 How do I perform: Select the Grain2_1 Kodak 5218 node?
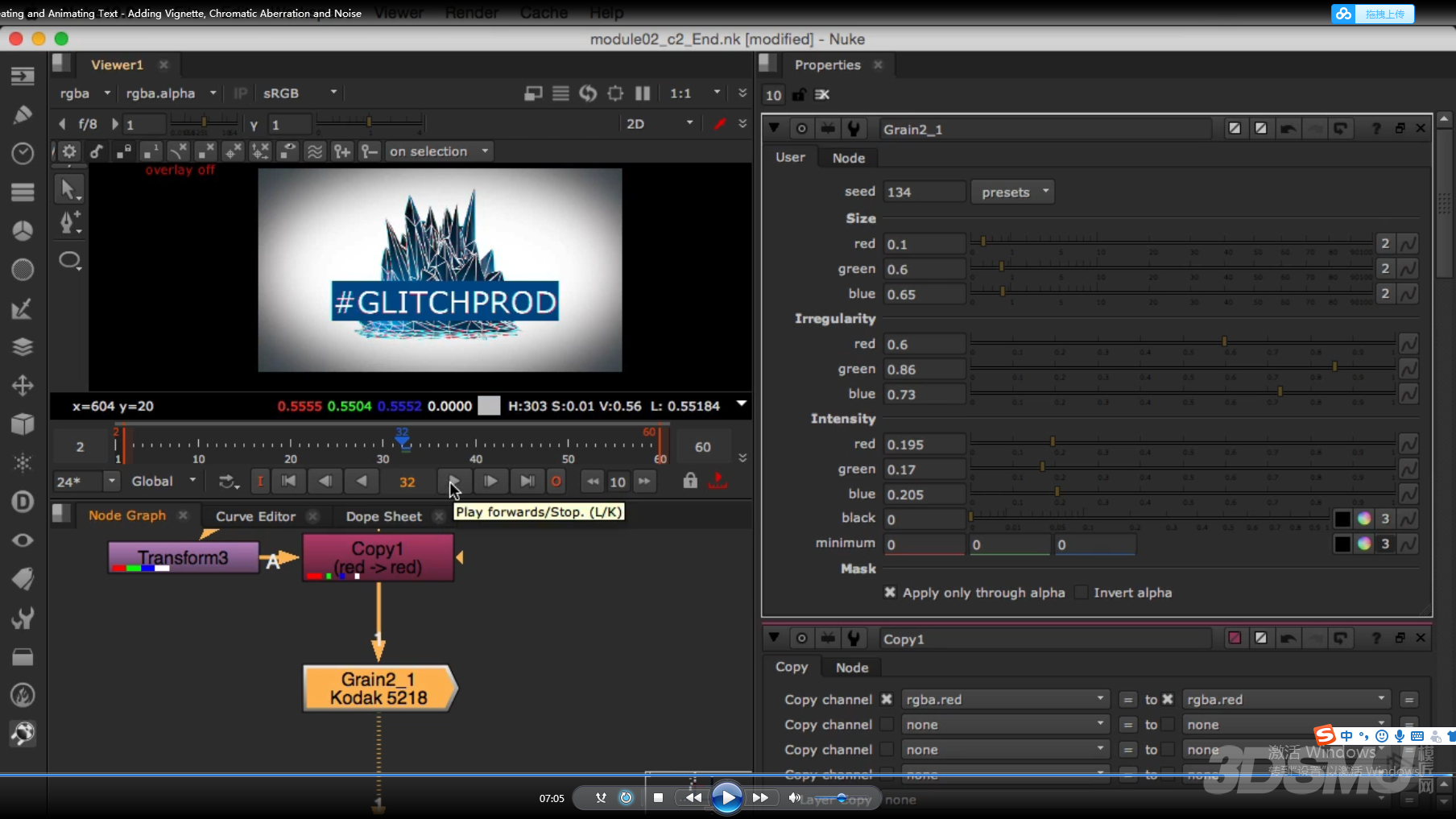(x=378, y=689)
